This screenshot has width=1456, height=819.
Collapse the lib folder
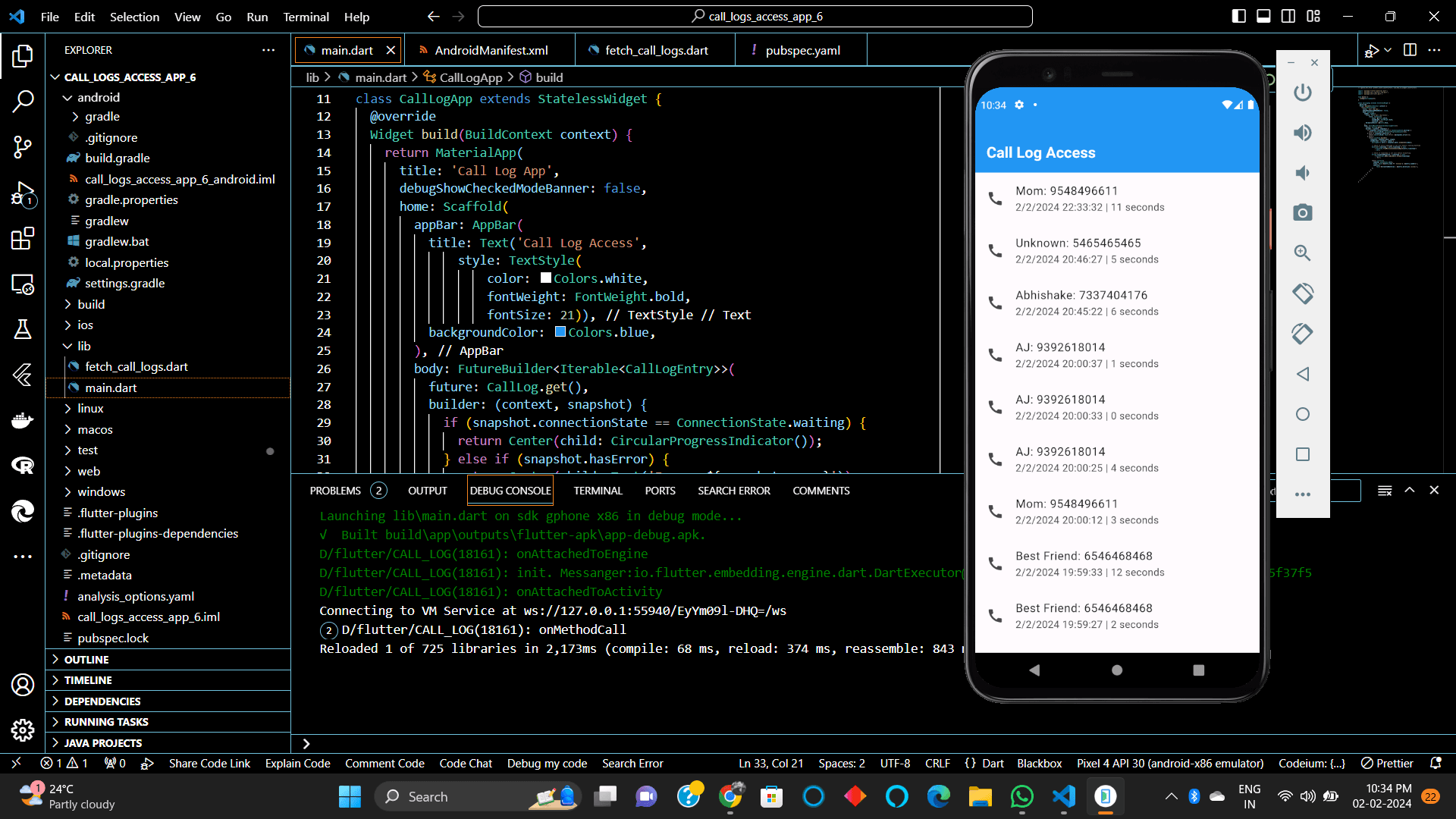click(x=83, y=346)
